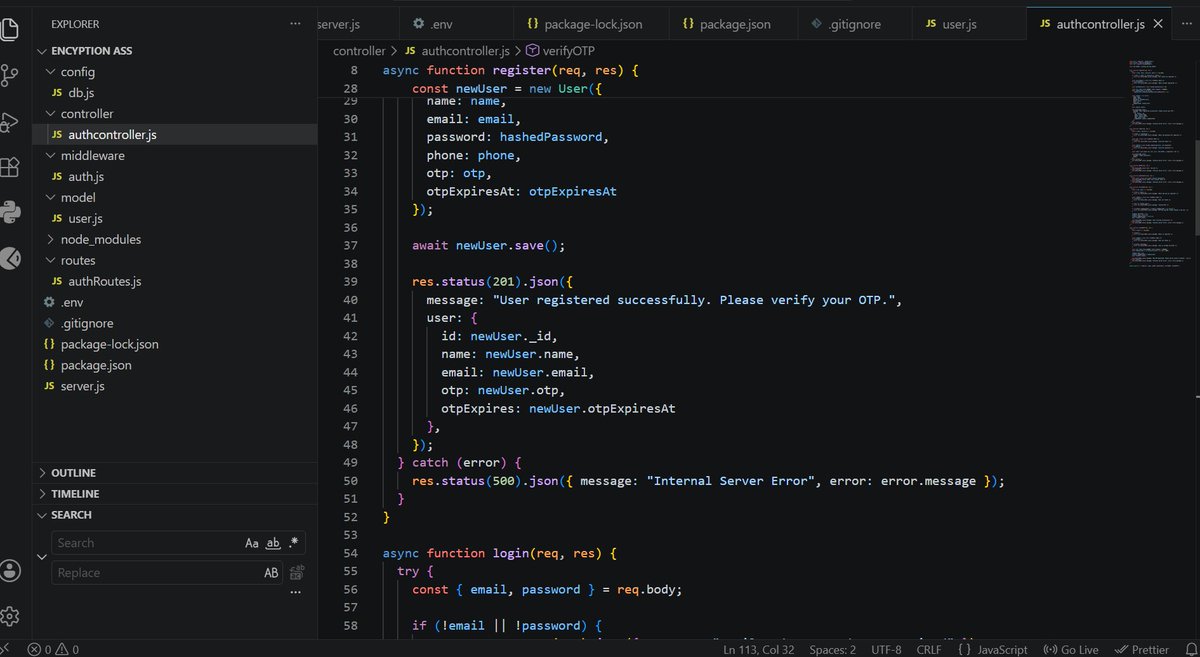The image size is (1200, 657).
Task: Click Ln 113, Col 32 cursor position
Action: pos(757,649)
